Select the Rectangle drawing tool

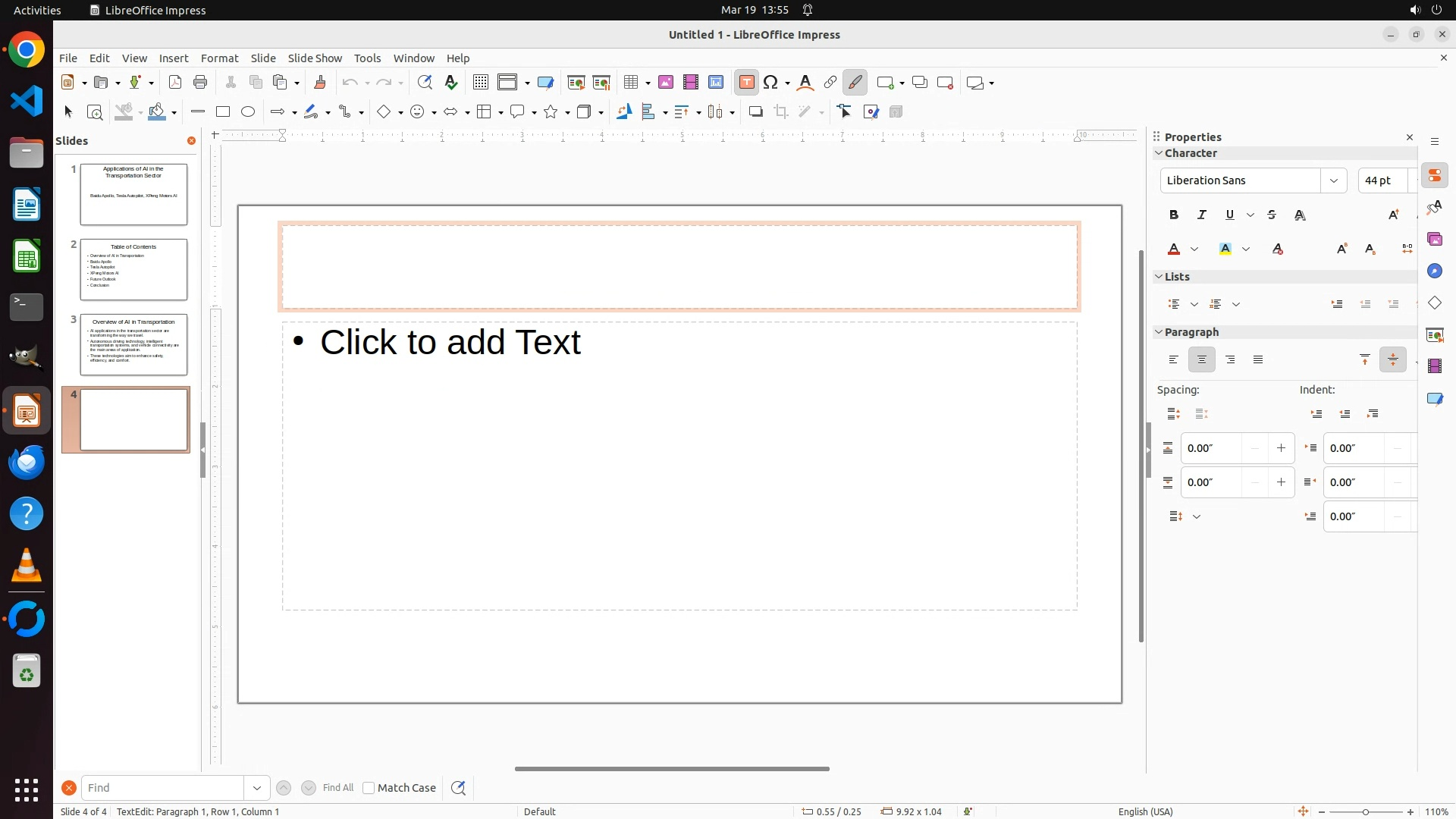coord(222,111)
